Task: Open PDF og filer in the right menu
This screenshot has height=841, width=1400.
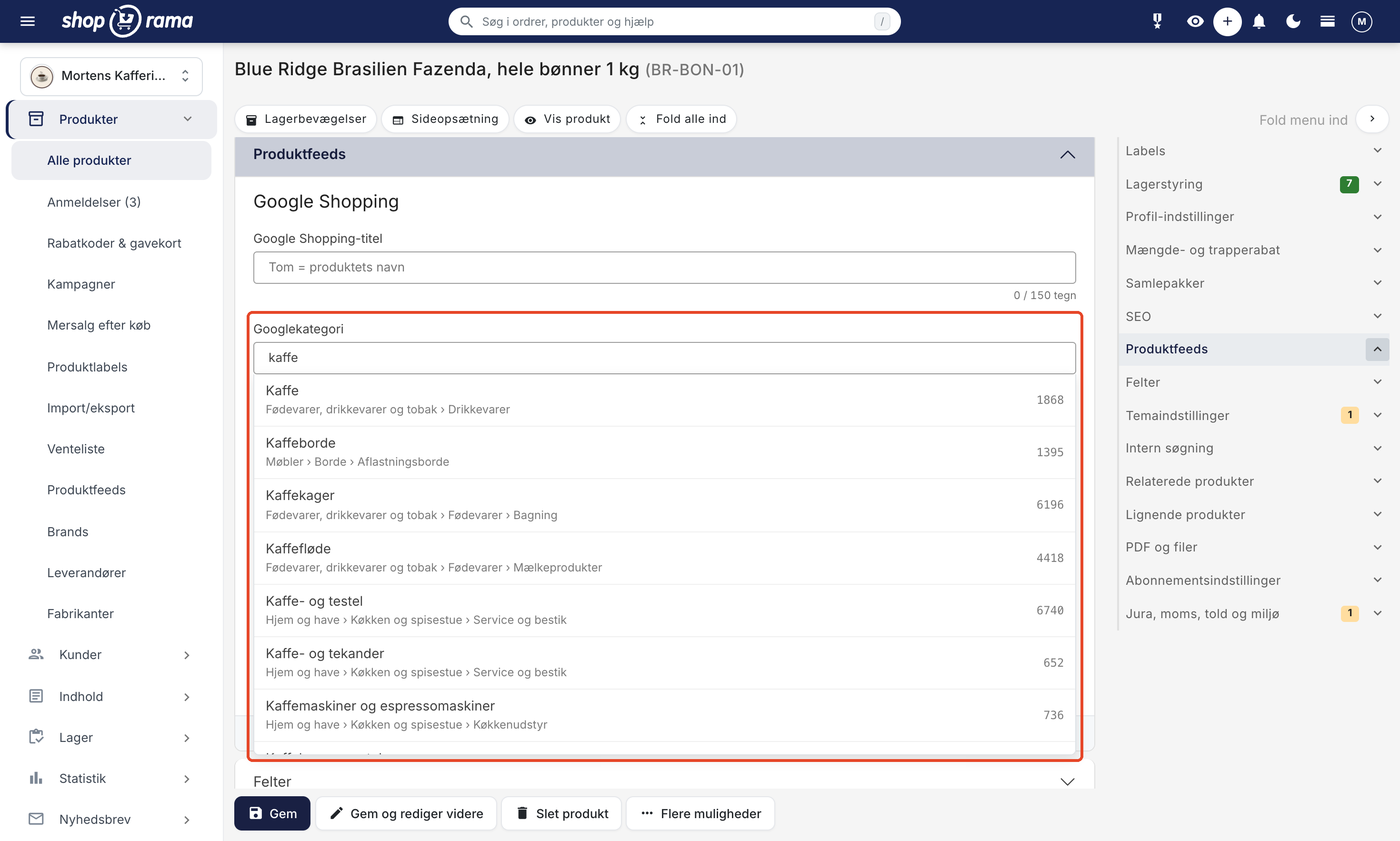Action: [x=1254, y=547]
